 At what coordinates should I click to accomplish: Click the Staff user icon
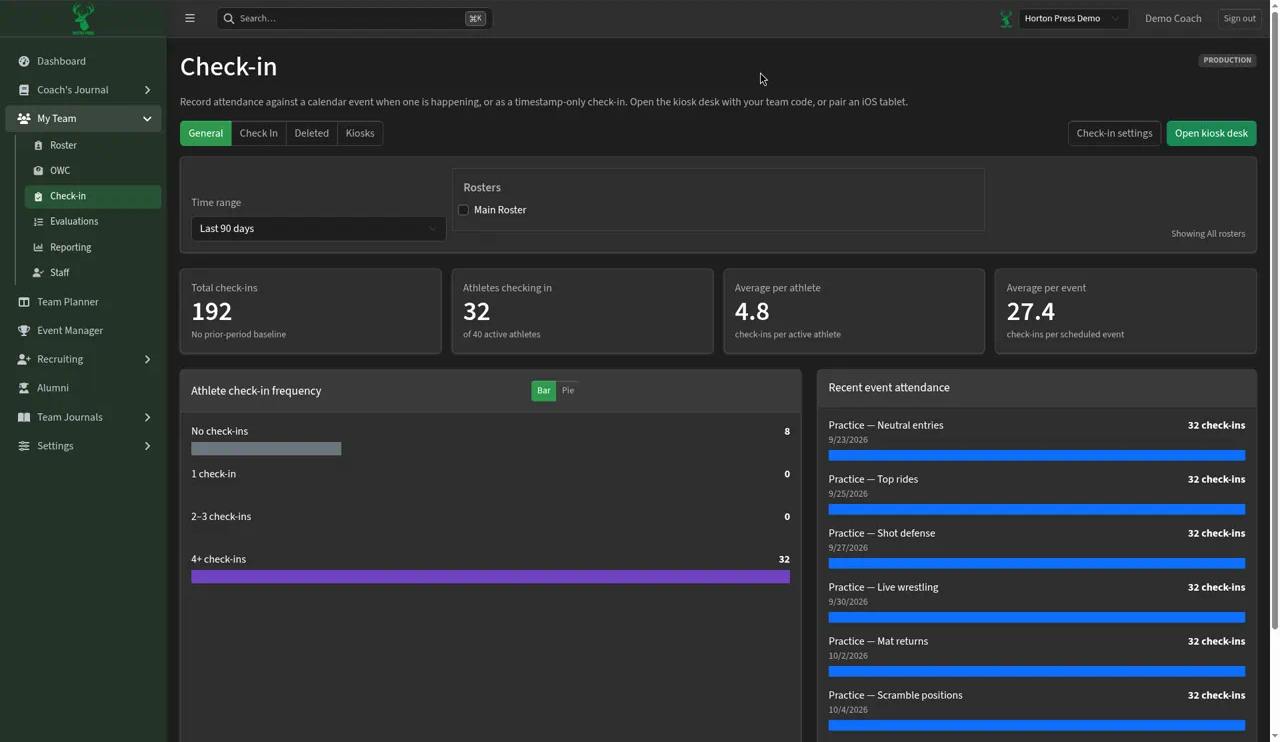click(x=38, y=273)
